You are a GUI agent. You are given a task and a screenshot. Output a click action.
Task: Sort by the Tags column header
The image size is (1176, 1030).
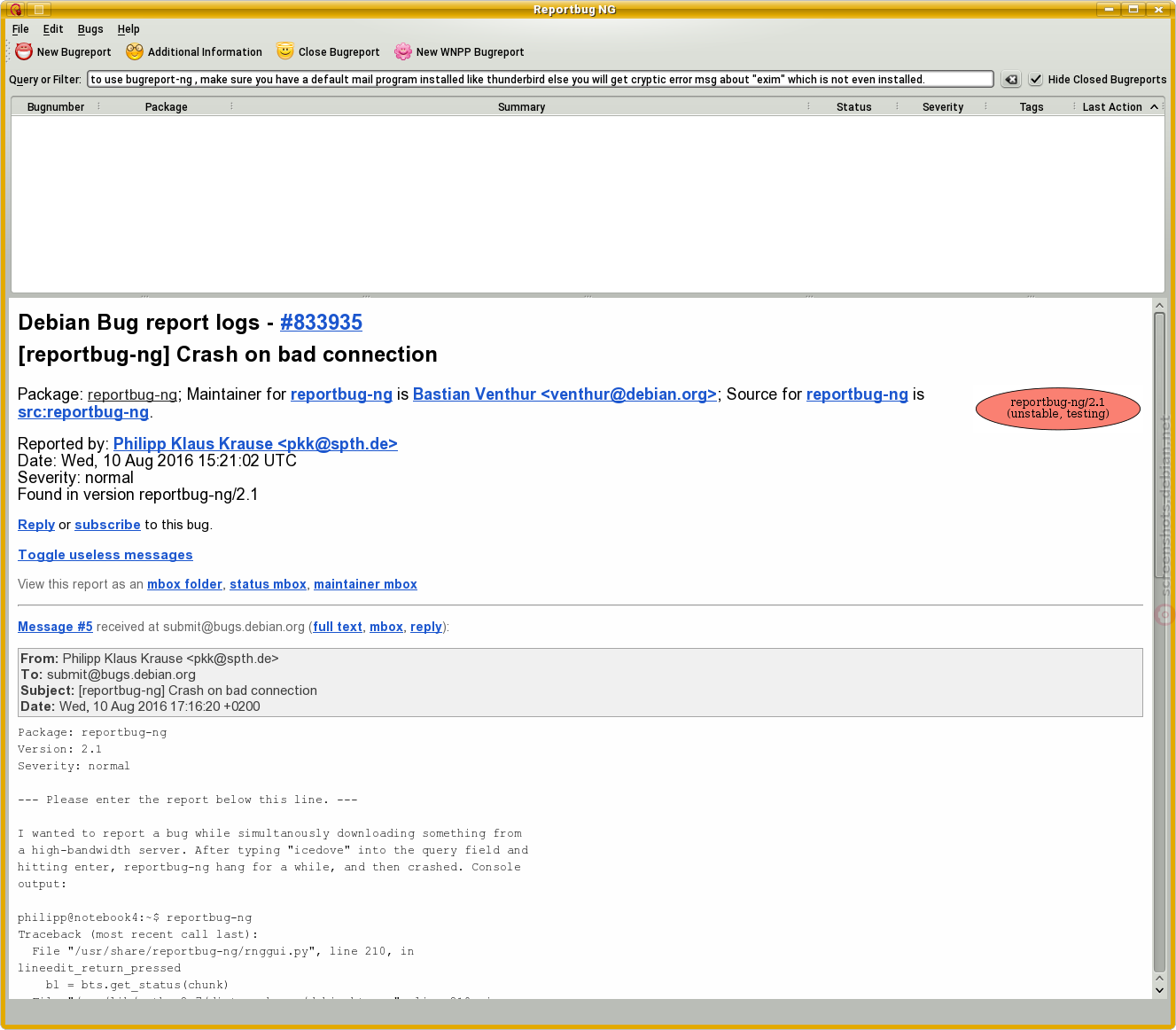(x=1031, y=106)
